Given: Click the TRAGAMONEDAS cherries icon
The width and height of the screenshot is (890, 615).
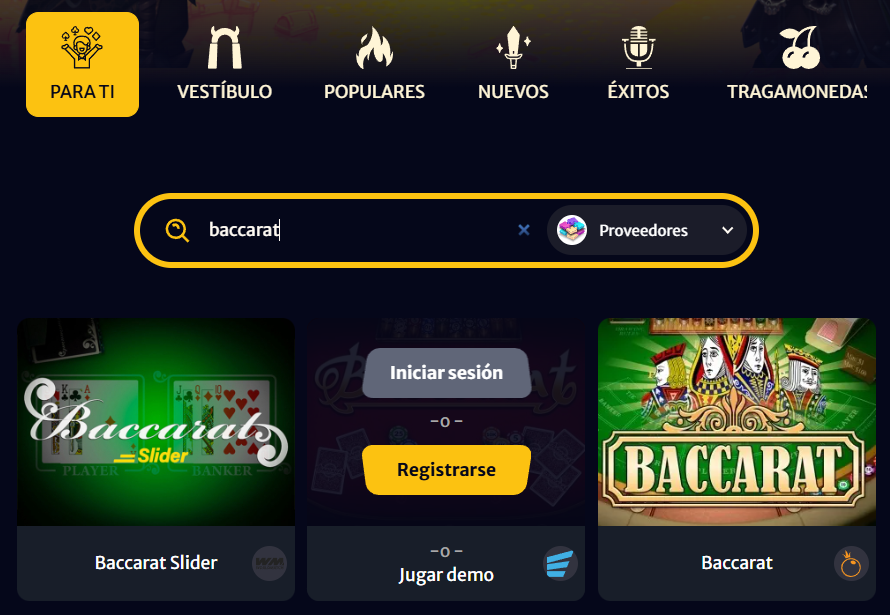Looking at the screenshot, I should tap(800, 48).
